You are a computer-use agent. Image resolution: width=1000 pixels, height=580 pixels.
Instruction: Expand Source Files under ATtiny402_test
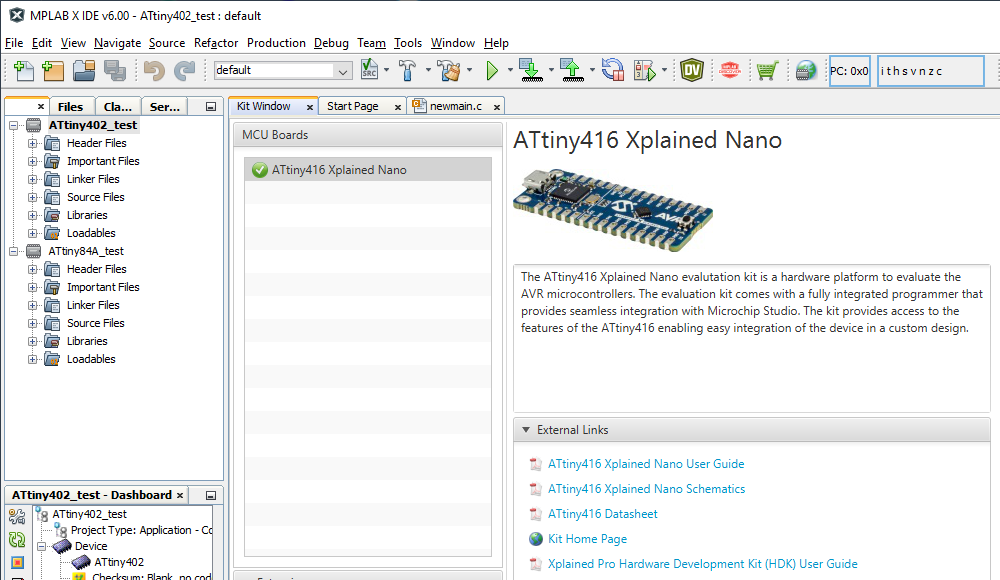click(x=32, y=197)
